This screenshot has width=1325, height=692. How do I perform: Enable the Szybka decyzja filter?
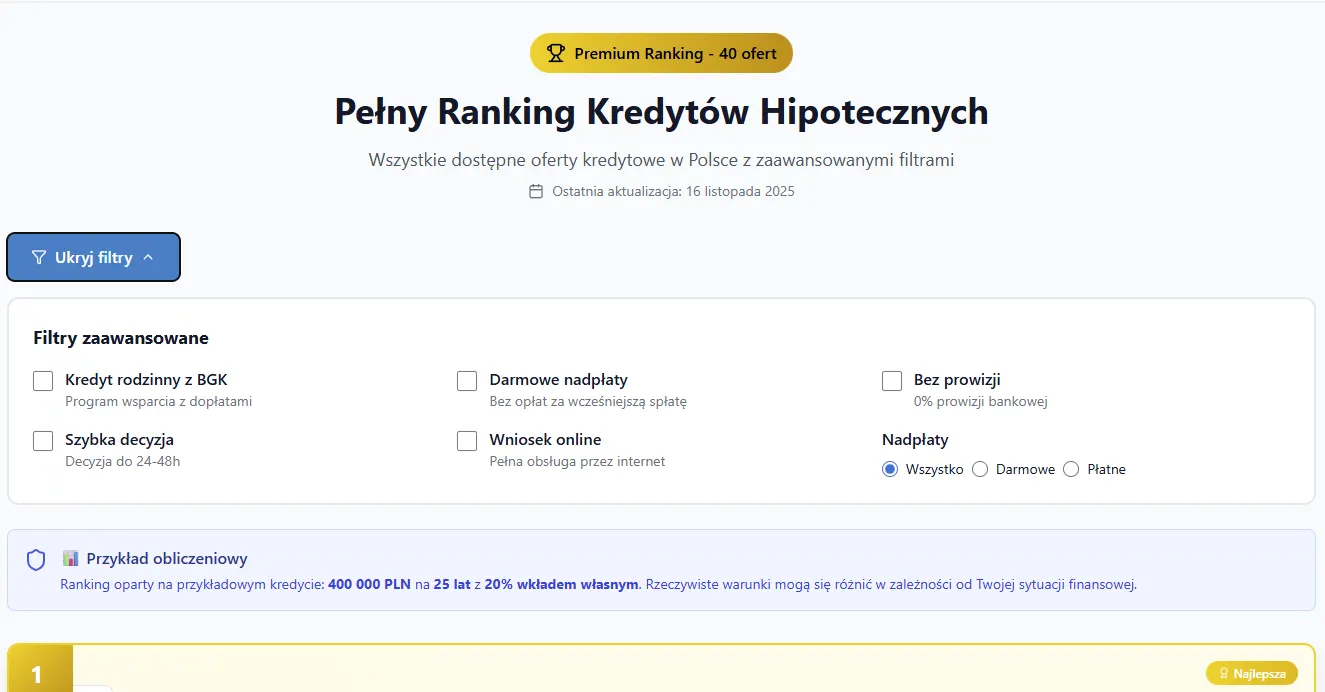tap(42, 440)
